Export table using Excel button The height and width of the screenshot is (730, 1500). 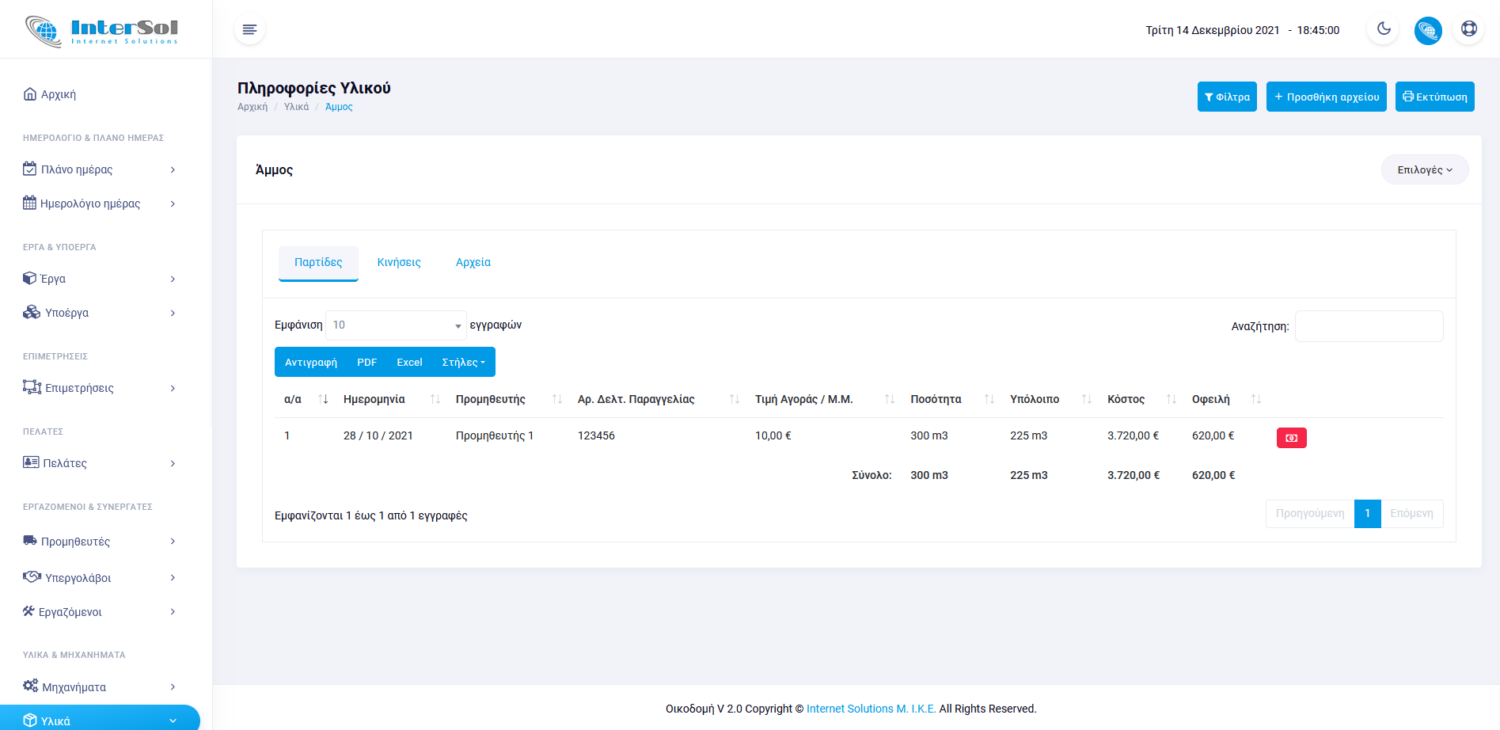coord(409,362)
